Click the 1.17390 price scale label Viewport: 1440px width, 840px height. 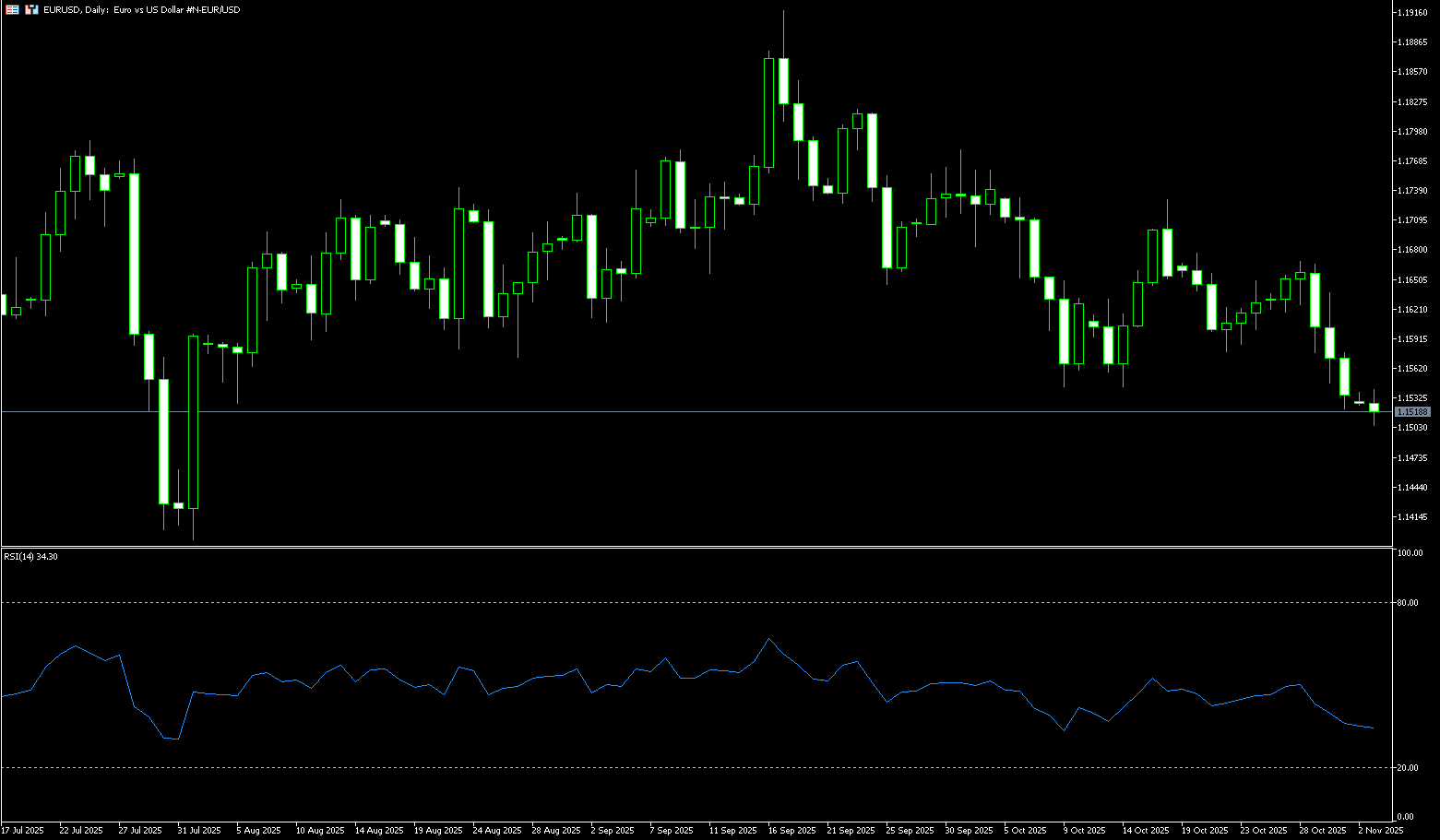coord(1412,191)
